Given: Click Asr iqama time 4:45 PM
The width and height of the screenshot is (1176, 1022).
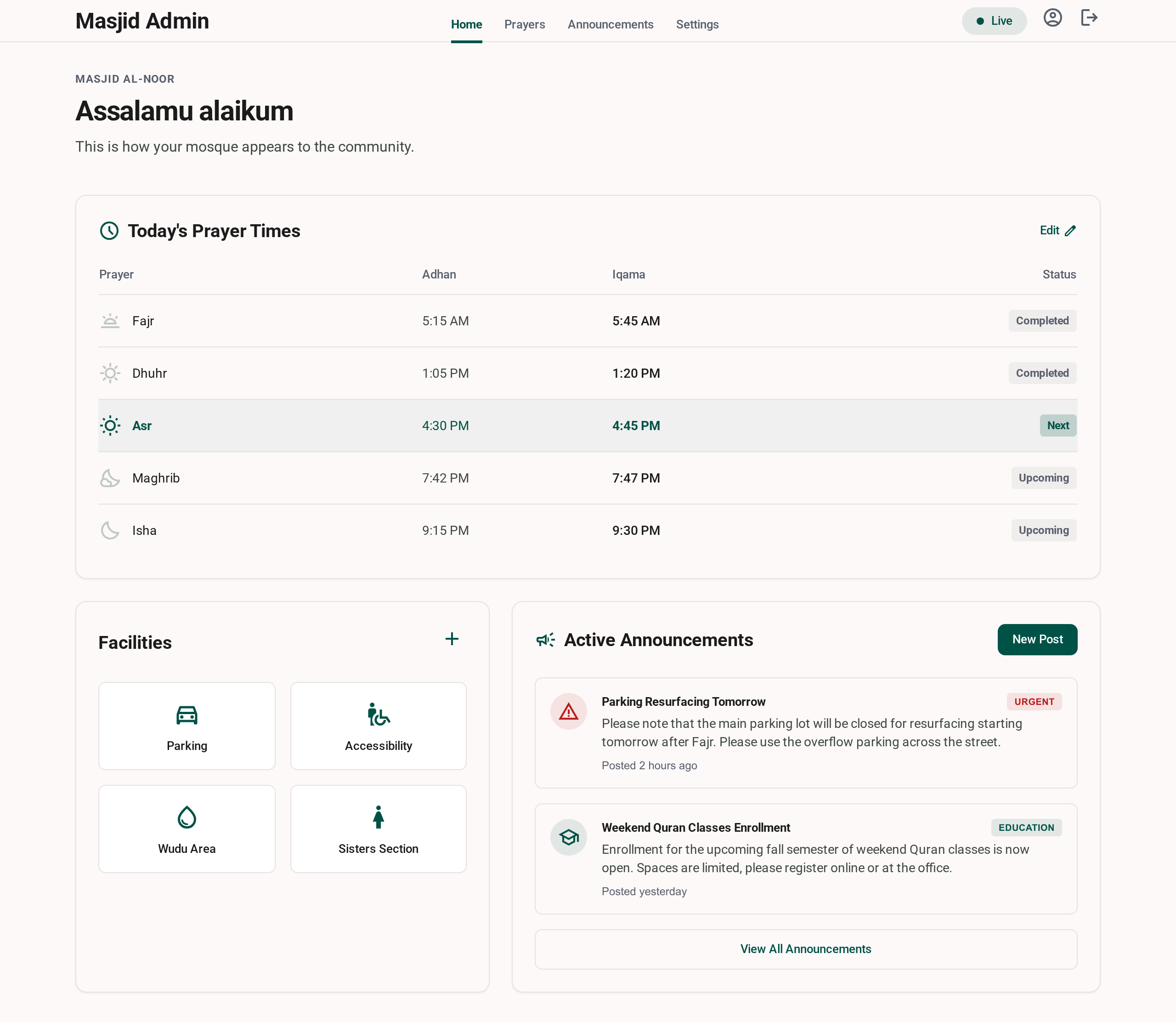Looking at the screenshot, I should (x=636, y=426).
